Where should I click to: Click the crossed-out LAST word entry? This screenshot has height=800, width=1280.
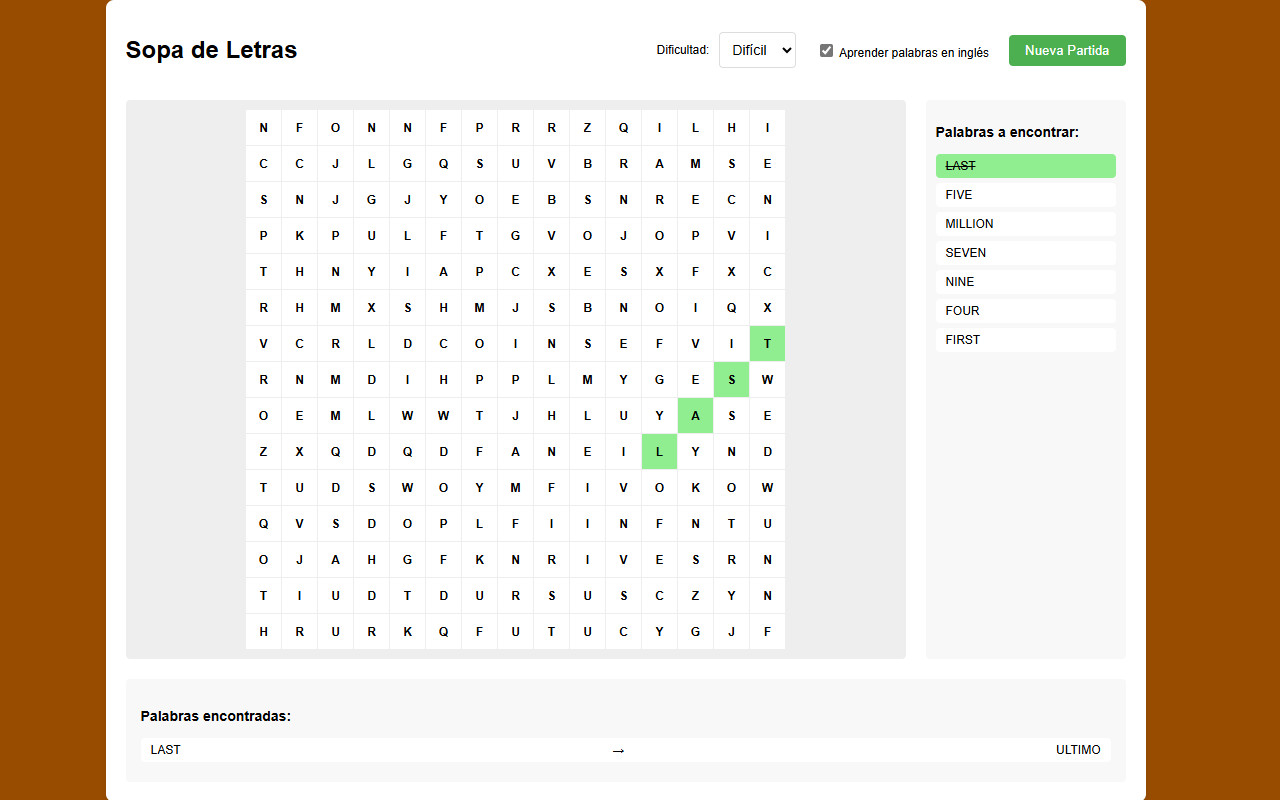pos(1025,166)
